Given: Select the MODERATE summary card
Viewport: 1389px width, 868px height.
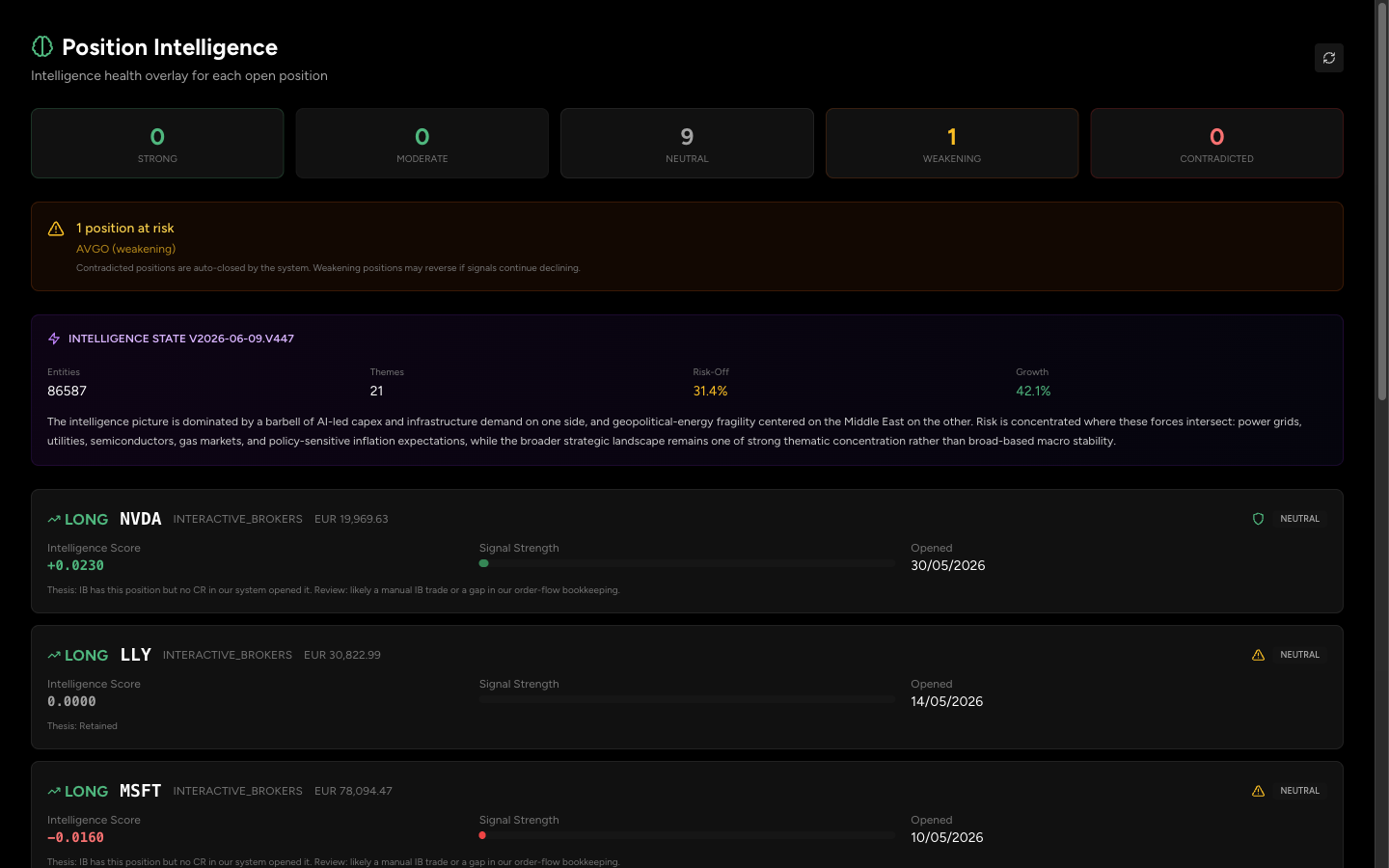Looking at the screenshot, I should [422, 143].
